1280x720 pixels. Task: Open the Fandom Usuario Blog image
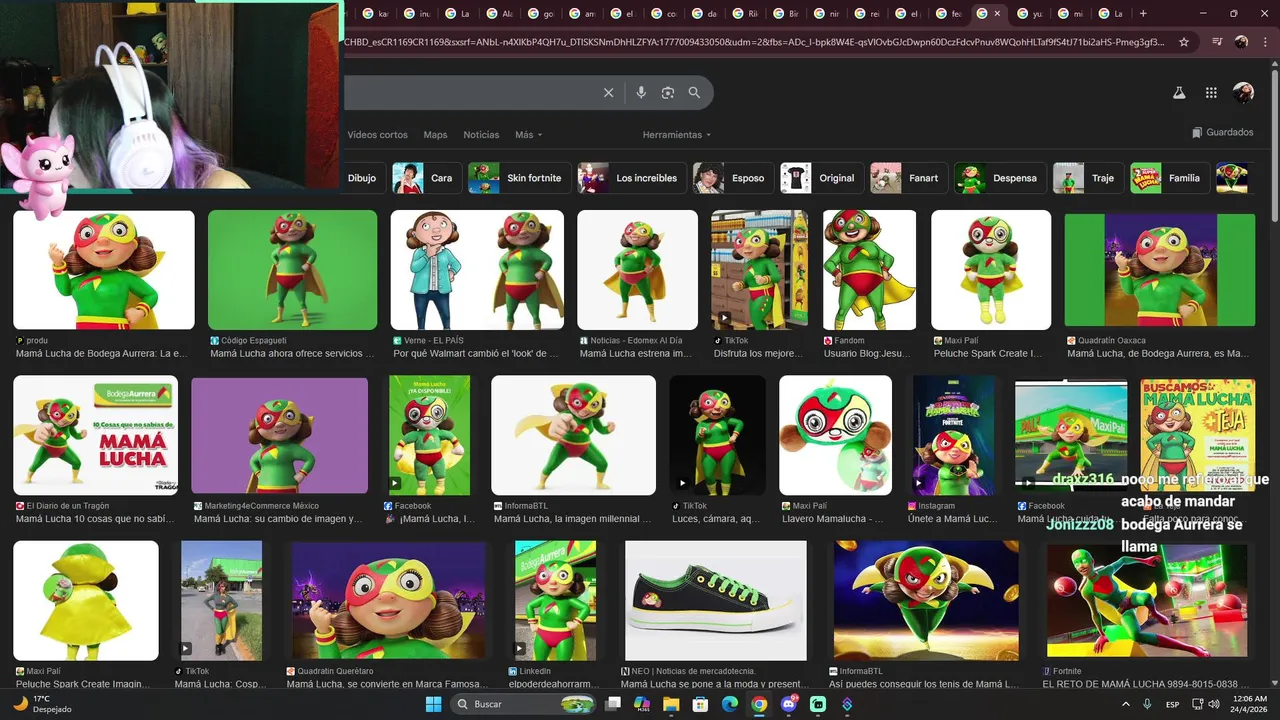(869, 270)
